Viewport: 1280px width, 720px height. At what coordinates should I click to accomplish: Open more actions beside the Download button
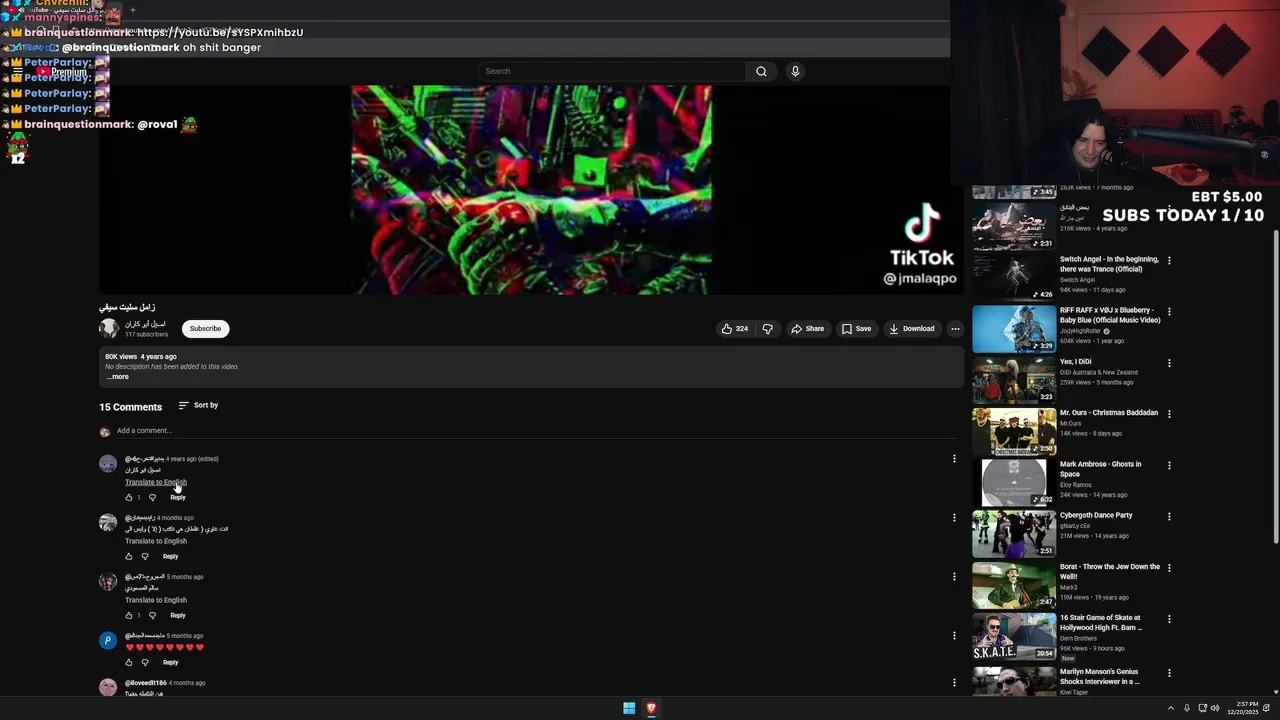pos(955,329)
